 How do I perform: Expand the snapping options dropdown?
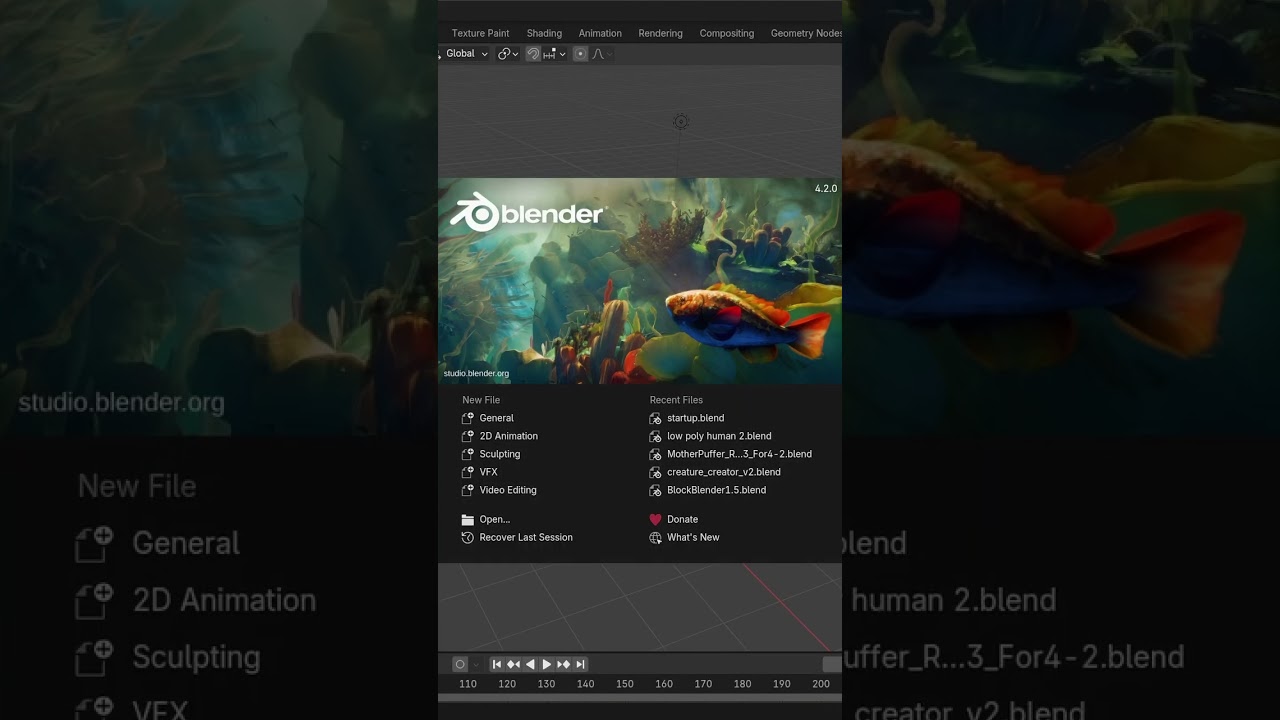554,54
